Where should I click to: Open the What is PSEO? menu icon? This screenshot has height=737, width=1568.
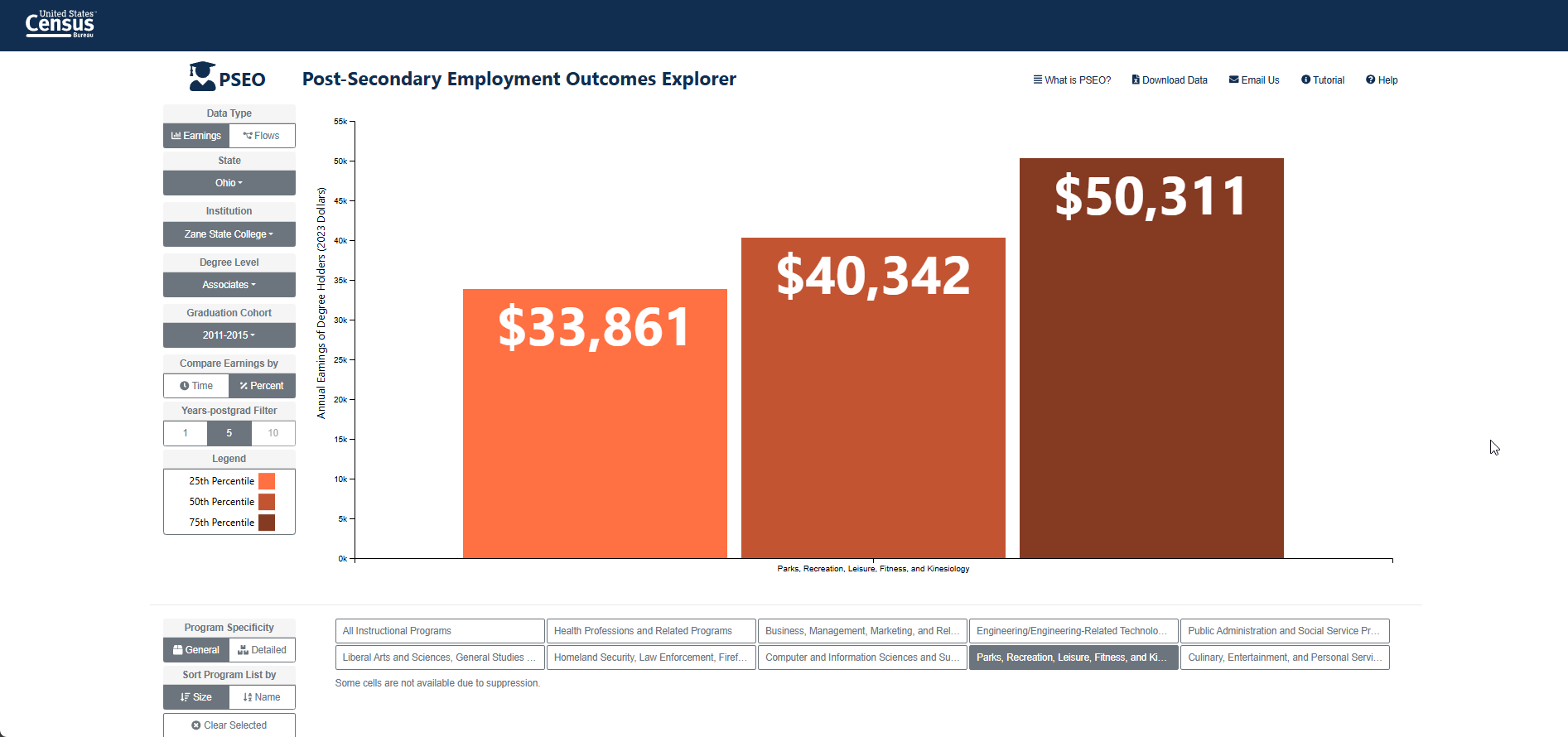pos(1037,79)
